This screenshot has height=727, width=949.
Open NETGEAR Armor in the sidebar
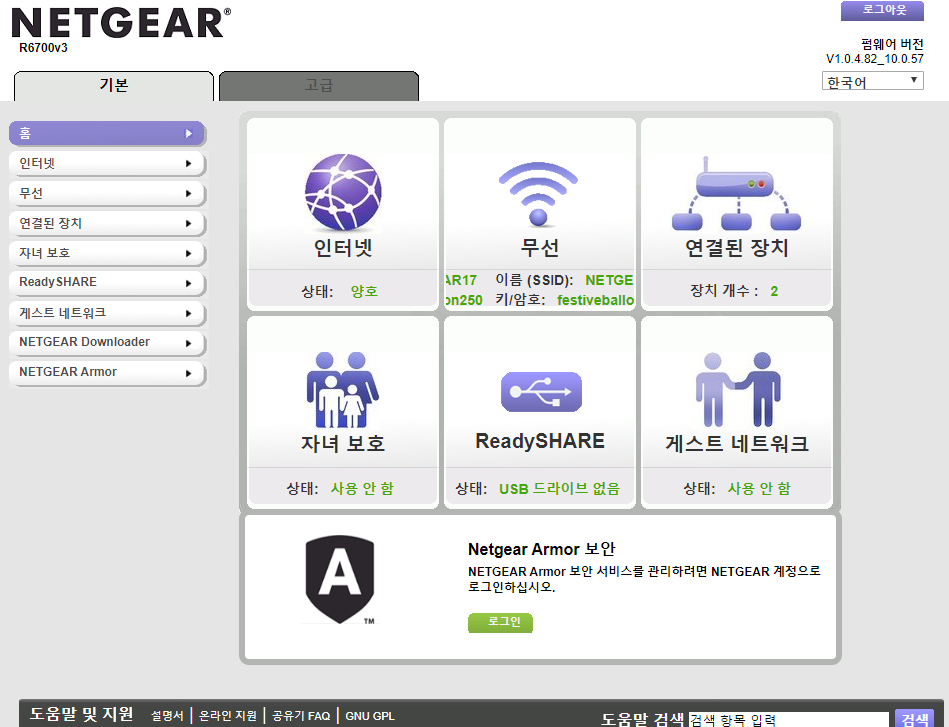click(x=107, y=372)
